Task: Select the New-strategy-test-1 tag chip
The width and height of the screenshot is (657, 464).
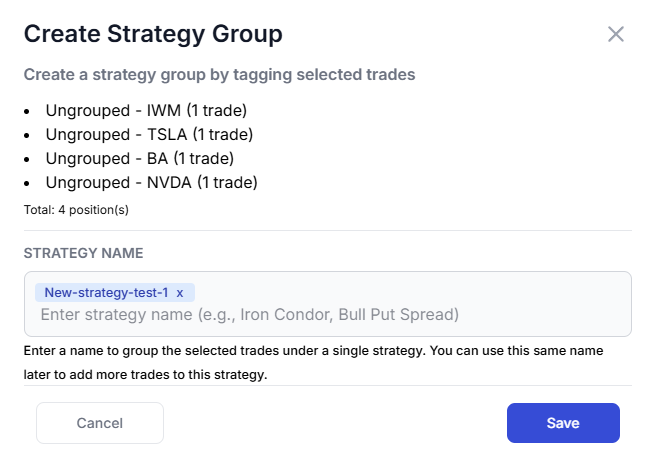Action: pyautogui.click(x=106, y=292)
